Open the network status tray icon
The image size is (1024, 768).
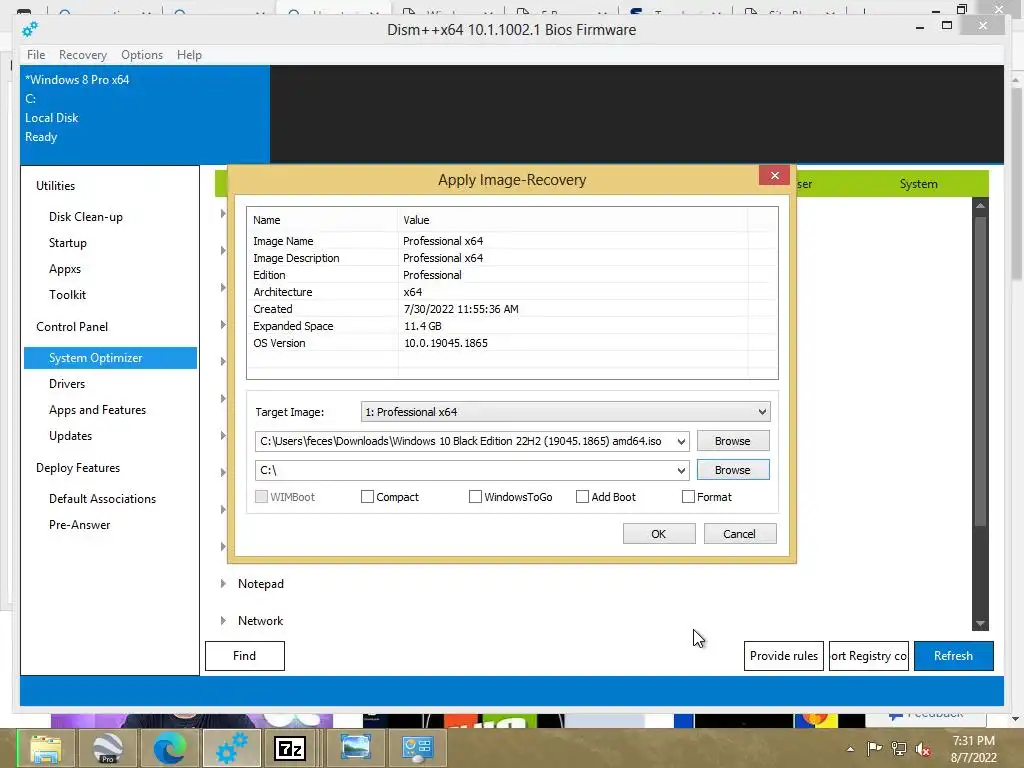(x=899, y=748)
